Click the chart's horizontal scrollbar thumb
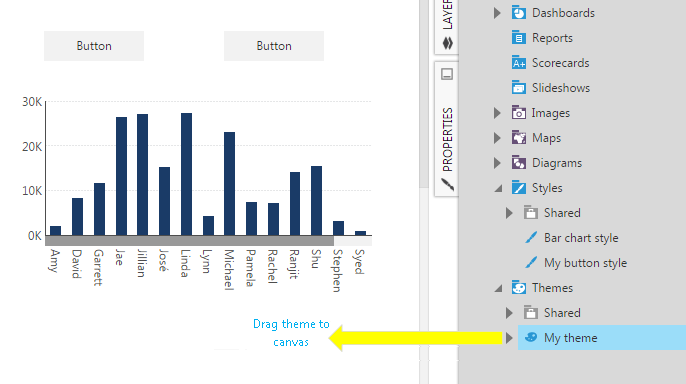The height and width of the screenshot is (384, 686). 189,241
